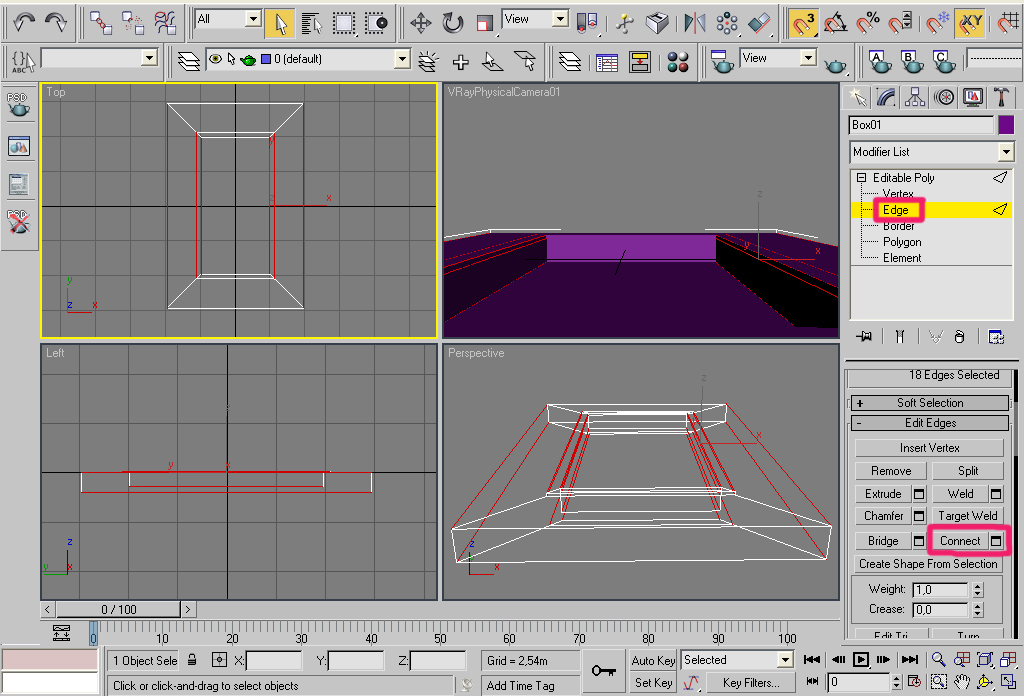Click the Create New Layer icon
This screenshot has width=1024, height=696.
click(x=428, y=61)
